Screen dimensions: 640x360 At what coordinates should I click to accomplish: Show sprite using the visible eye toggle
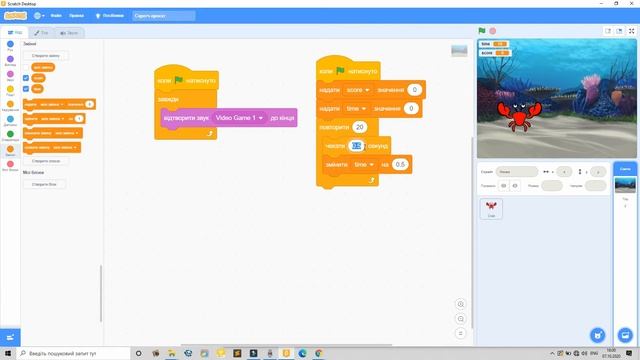503,186
